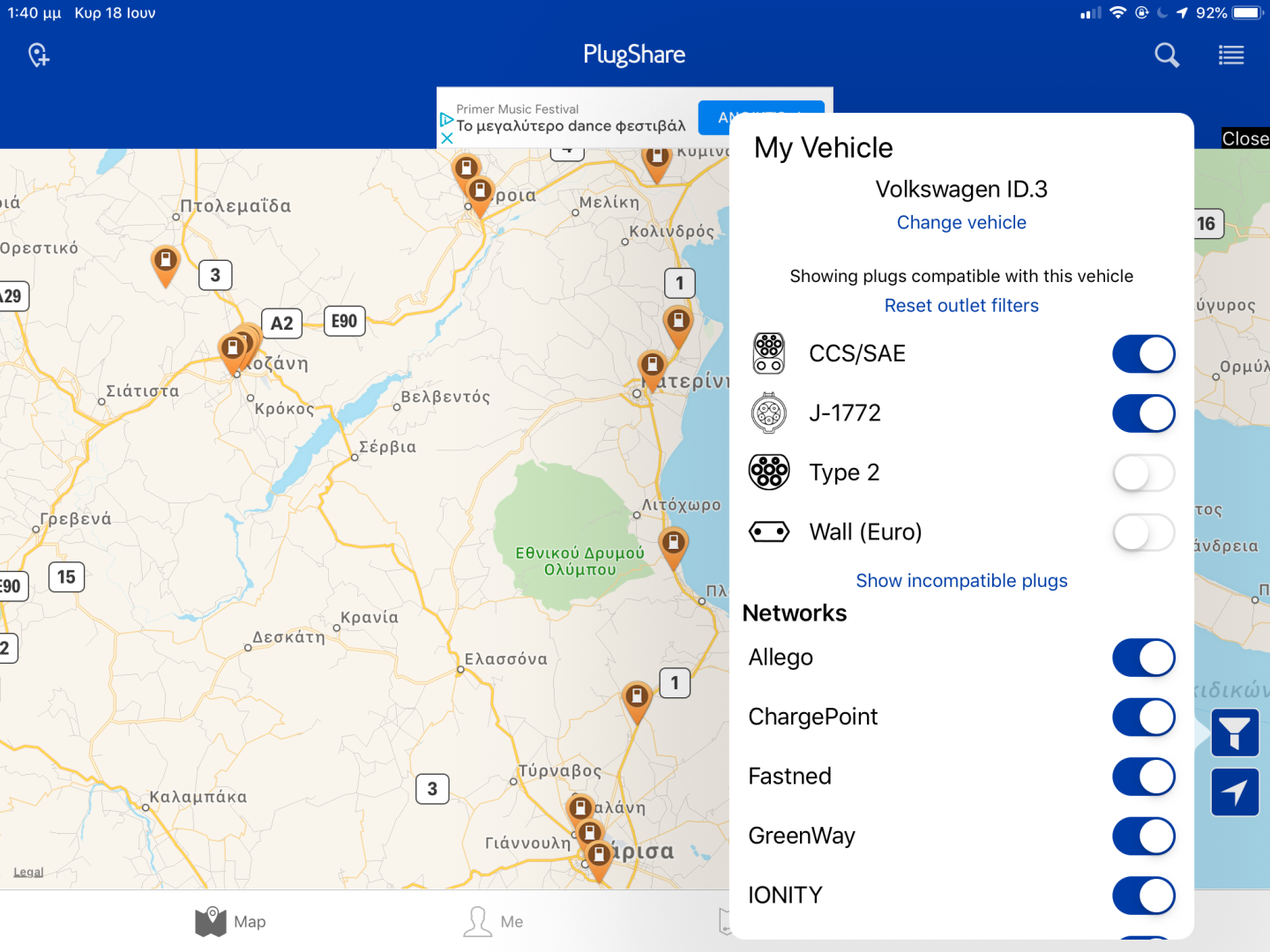Viewport: 1270px width, 952px height.
Task: Tap the Εθνικού Δρυμού Ολύμπου park label
Action: (579, 562)
